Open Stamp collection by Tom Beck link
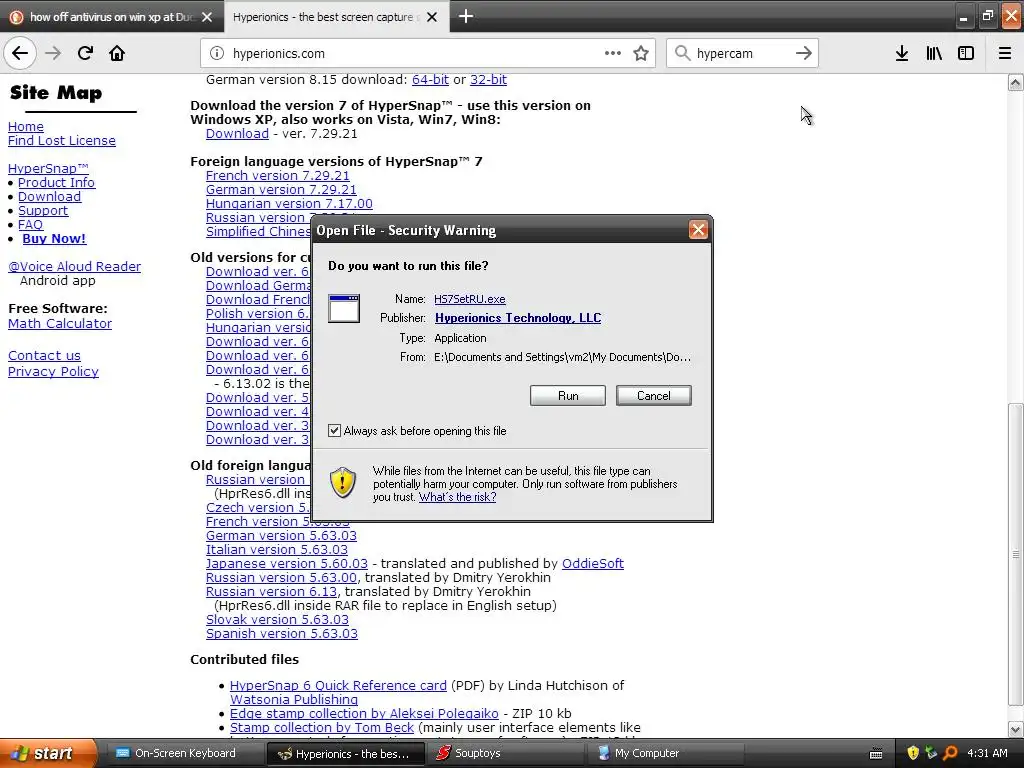The width and height of the screenshot is (1024, 768). (x=322, y=728)
